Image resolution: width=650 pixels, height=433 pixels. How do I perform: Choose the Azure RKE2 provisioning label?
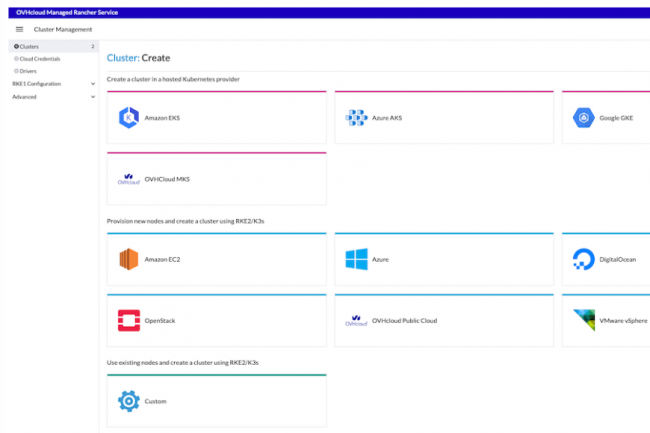pos(380,259)
